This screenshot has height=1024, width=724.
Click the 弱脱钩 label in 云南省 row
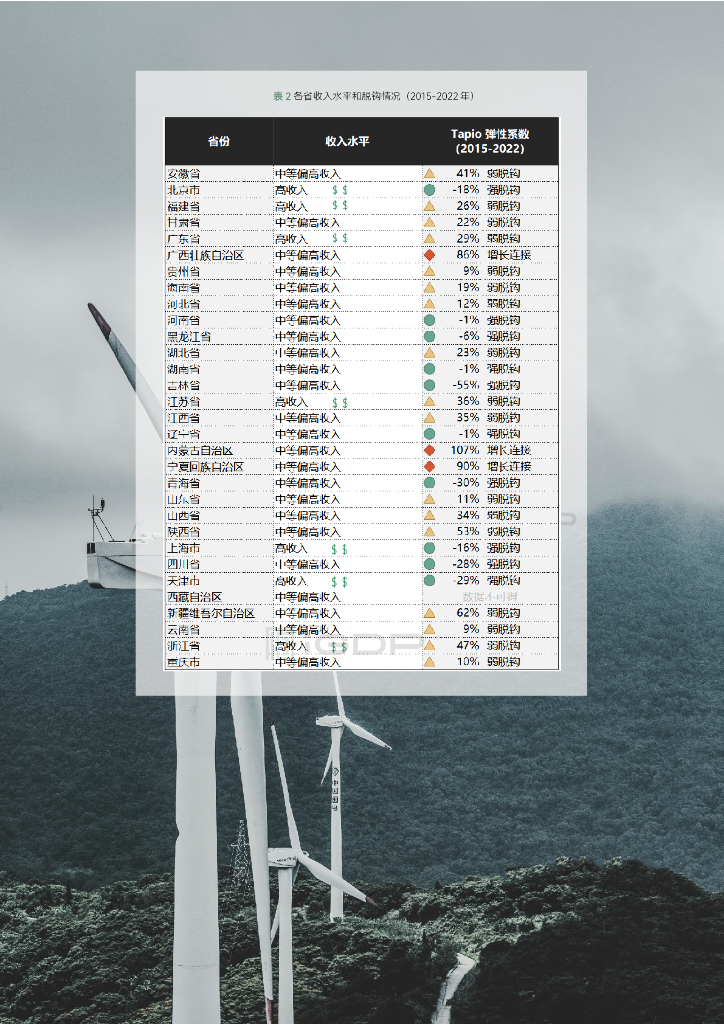coord(503,630)
